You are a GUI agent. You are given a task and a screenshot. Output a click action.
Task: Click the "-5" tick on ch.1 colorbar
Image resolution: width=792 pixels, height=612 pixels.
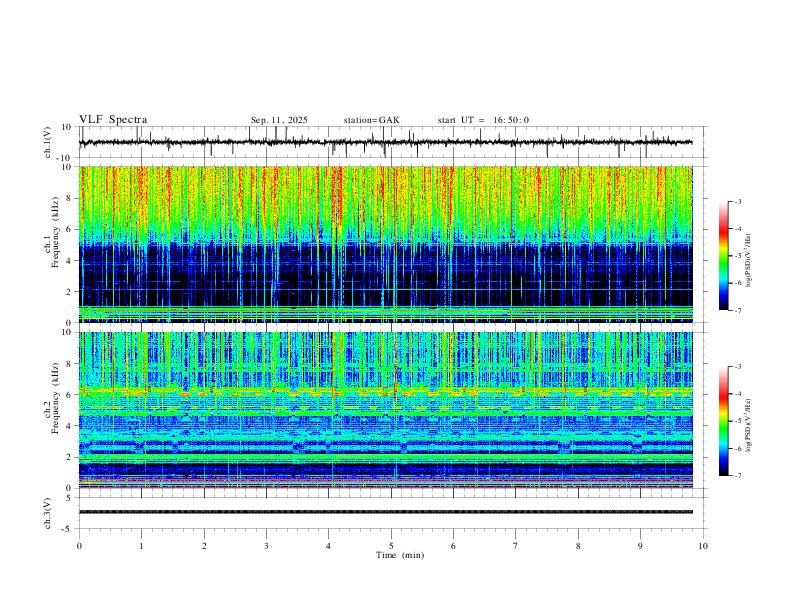pyautogui.click(x=737, y=256)
